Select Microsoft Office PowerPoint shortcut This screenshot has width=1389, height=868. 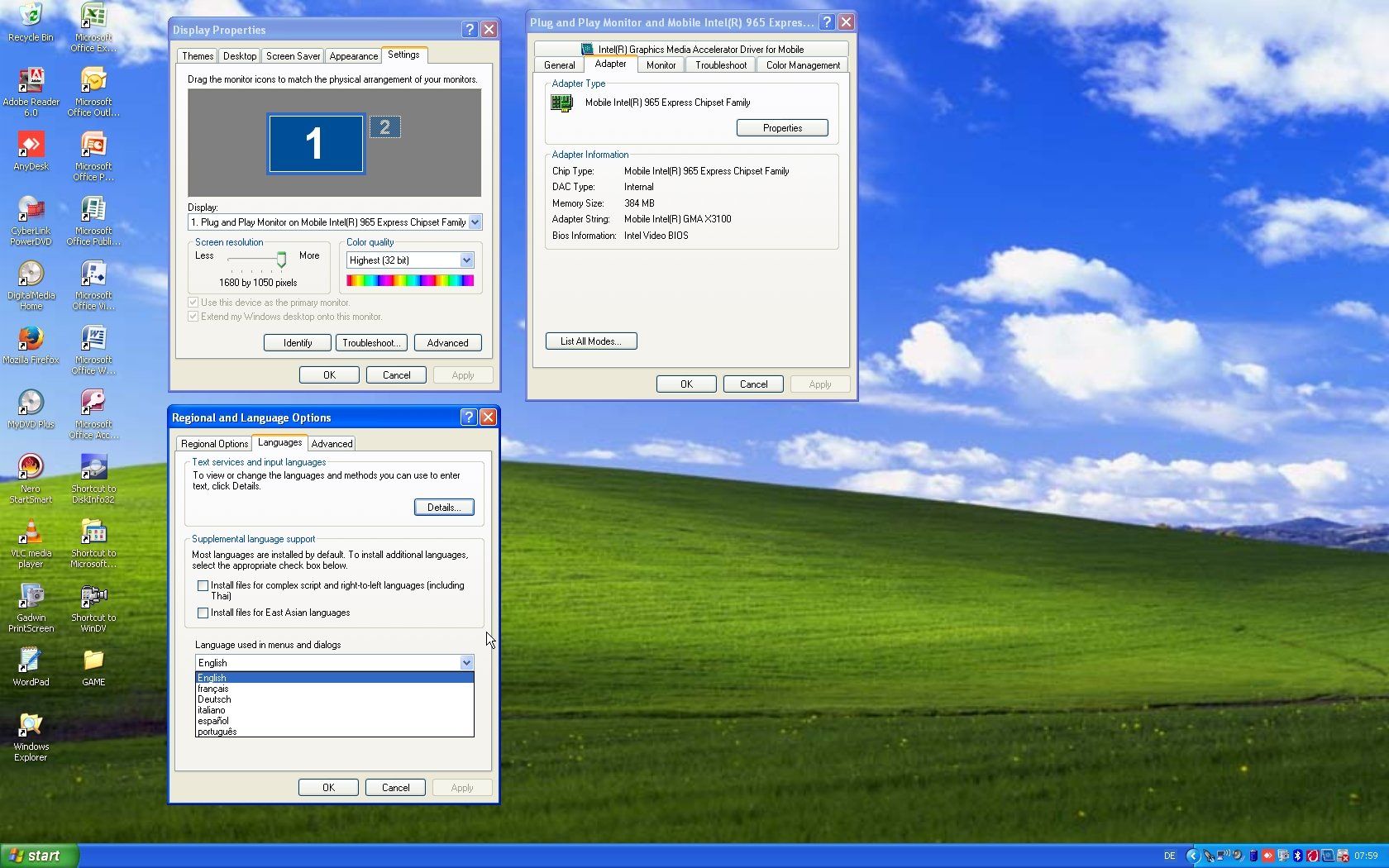(x=93, y=156)
